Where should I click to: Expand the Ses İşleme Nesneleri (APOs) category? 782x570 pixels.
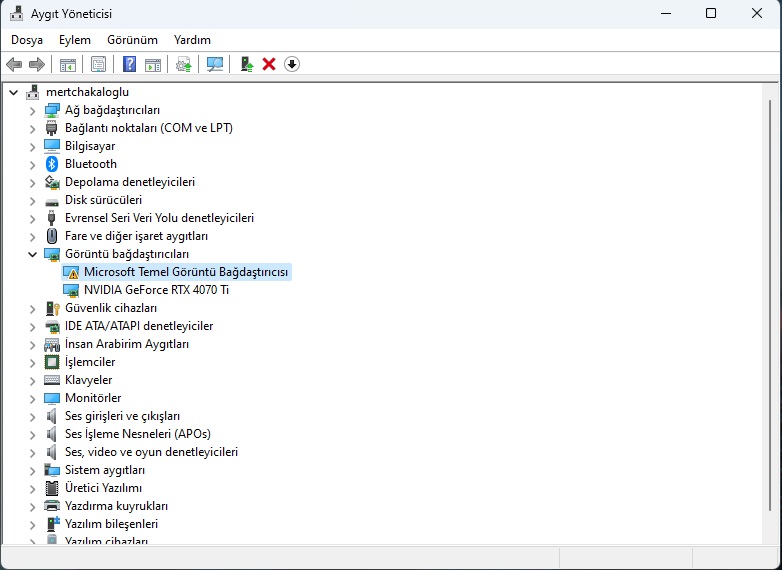point(32,434)
